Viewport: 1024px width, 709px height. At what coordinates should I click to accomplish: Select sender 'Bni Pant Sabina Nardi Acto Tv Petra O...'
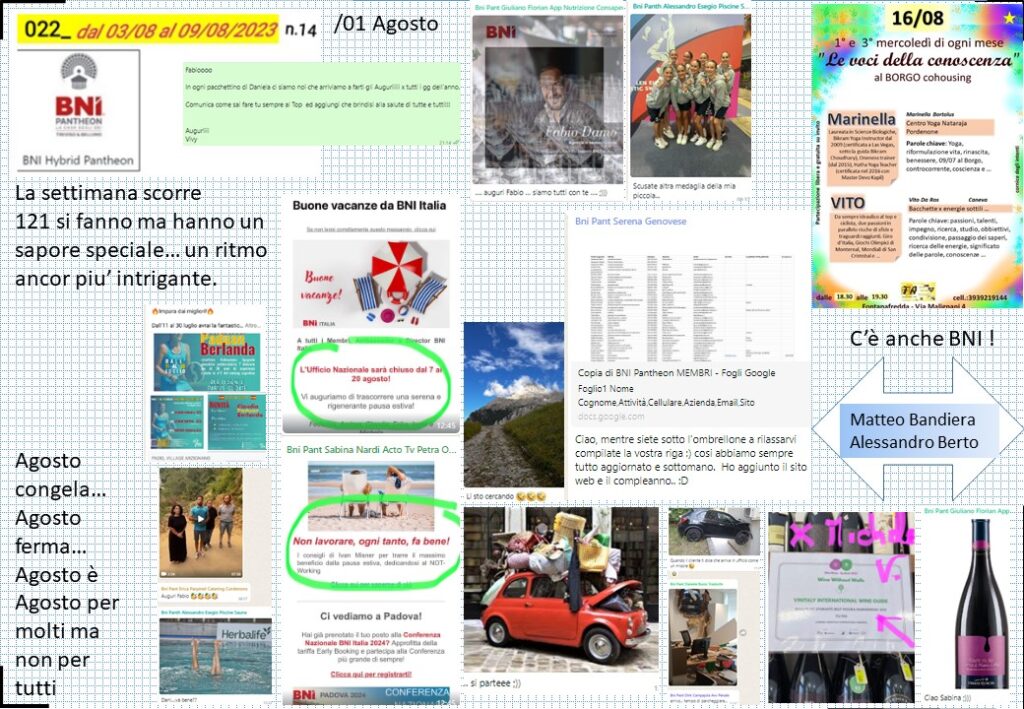click(371, 450)
